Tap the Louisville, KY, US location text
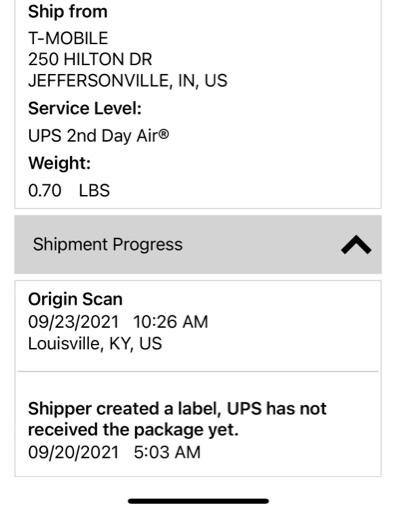Viewport: 397px width, 512px height. (x=95, y=344)
